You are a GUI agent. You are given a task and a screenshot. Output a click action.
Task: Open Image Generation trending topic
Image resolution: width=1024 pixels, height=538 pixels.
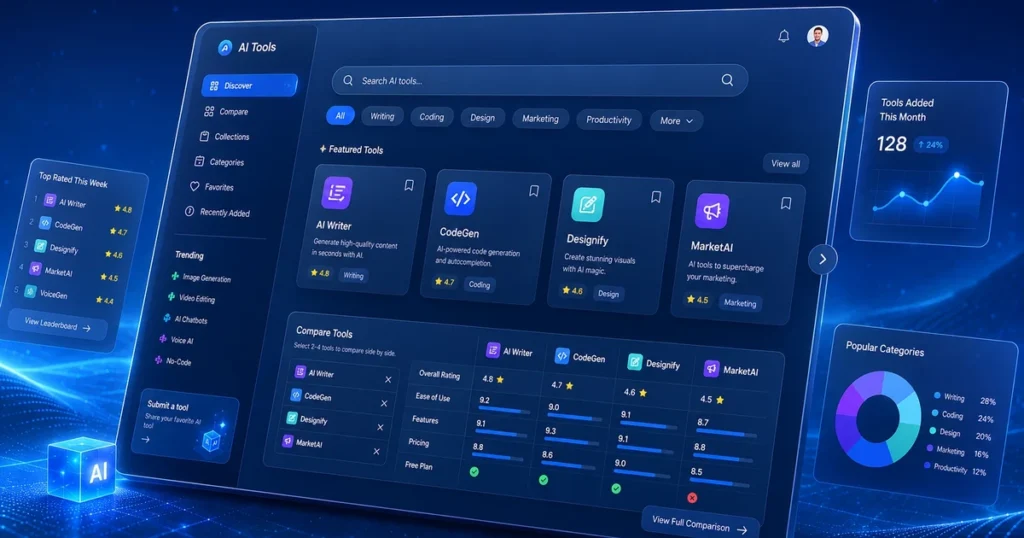[x=201, y=277]
